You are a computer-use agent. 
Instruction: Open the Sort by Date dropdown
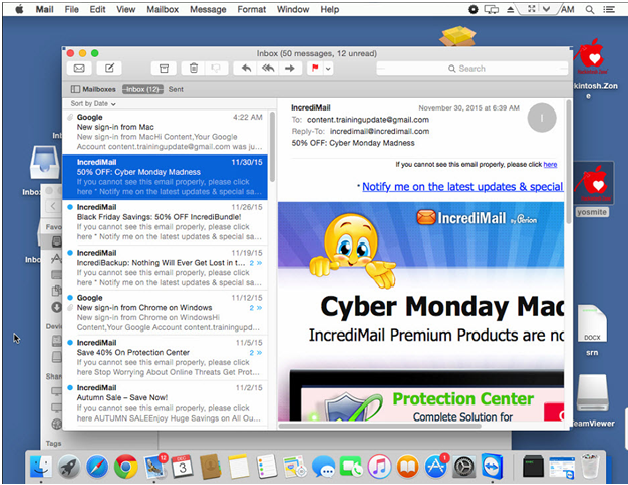pos(93,103)
